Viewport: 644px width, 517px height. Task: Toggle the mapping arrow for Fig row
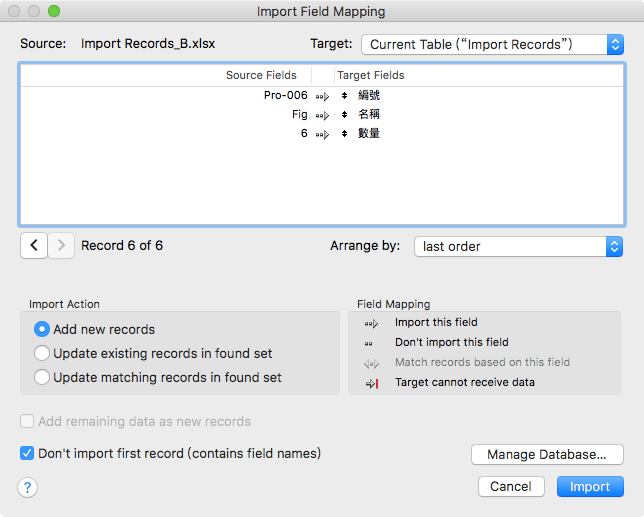(x=321, y=115)
